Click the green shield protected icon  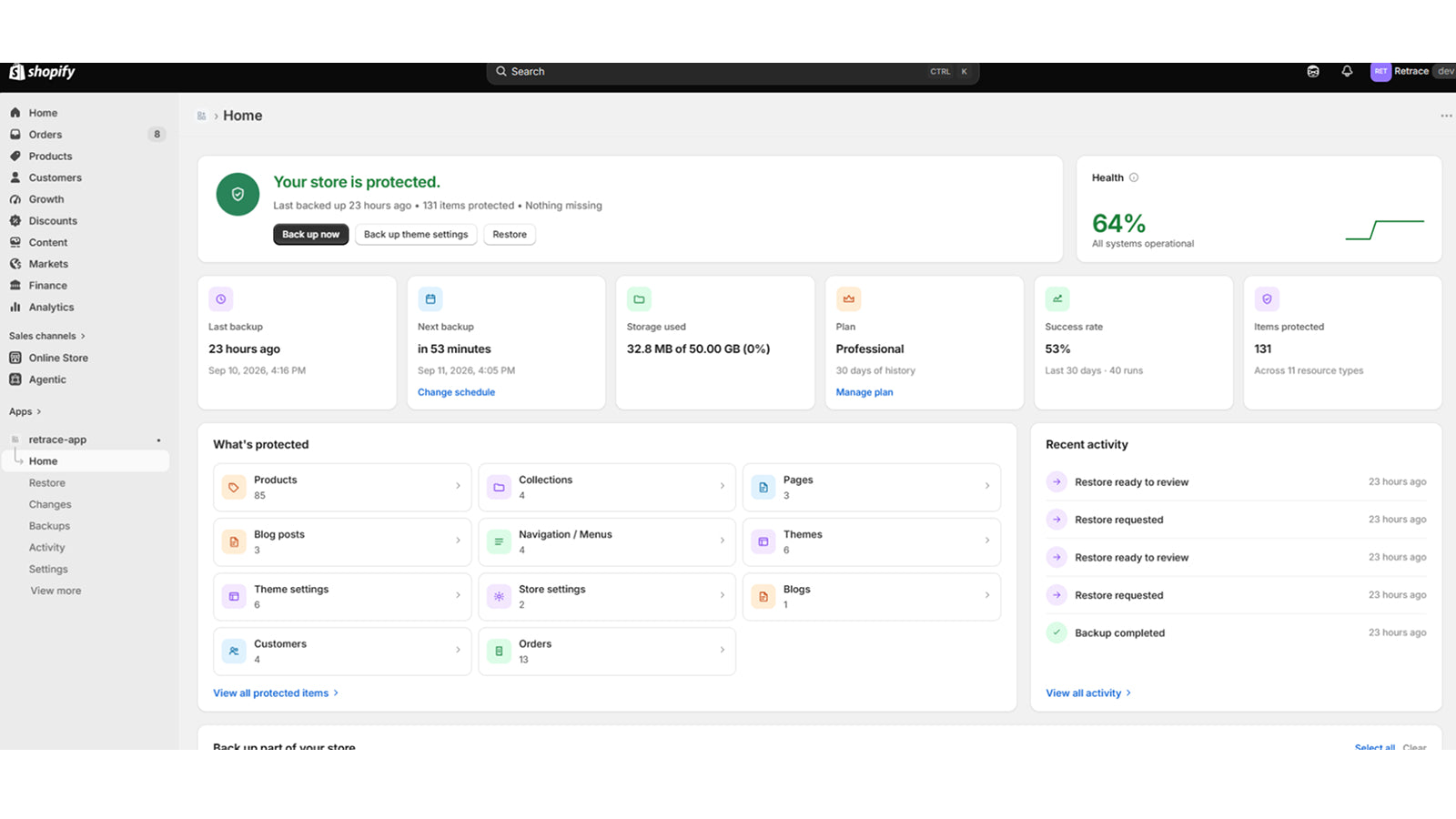click(238, 195)
